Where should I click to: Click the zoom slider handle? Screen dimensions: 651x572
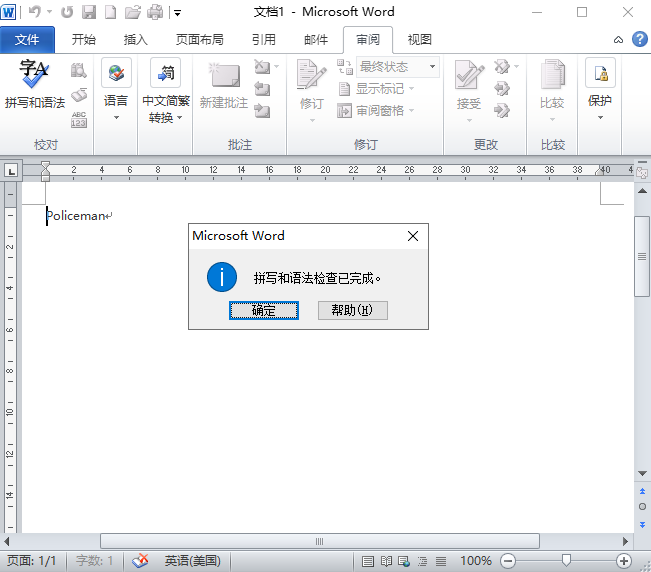point(566,561)
